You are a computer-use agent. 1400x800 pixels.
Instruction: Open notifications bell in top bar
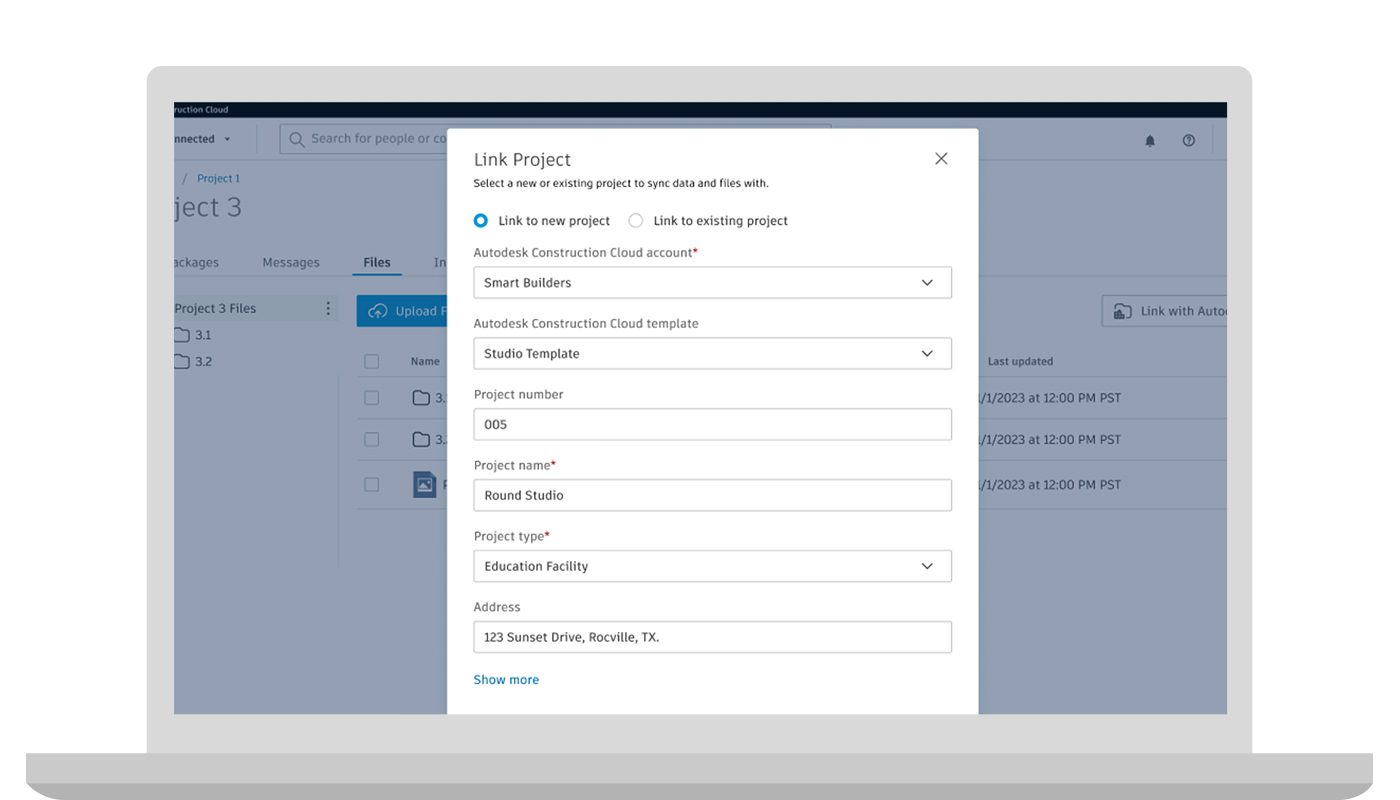(1150, 141)
